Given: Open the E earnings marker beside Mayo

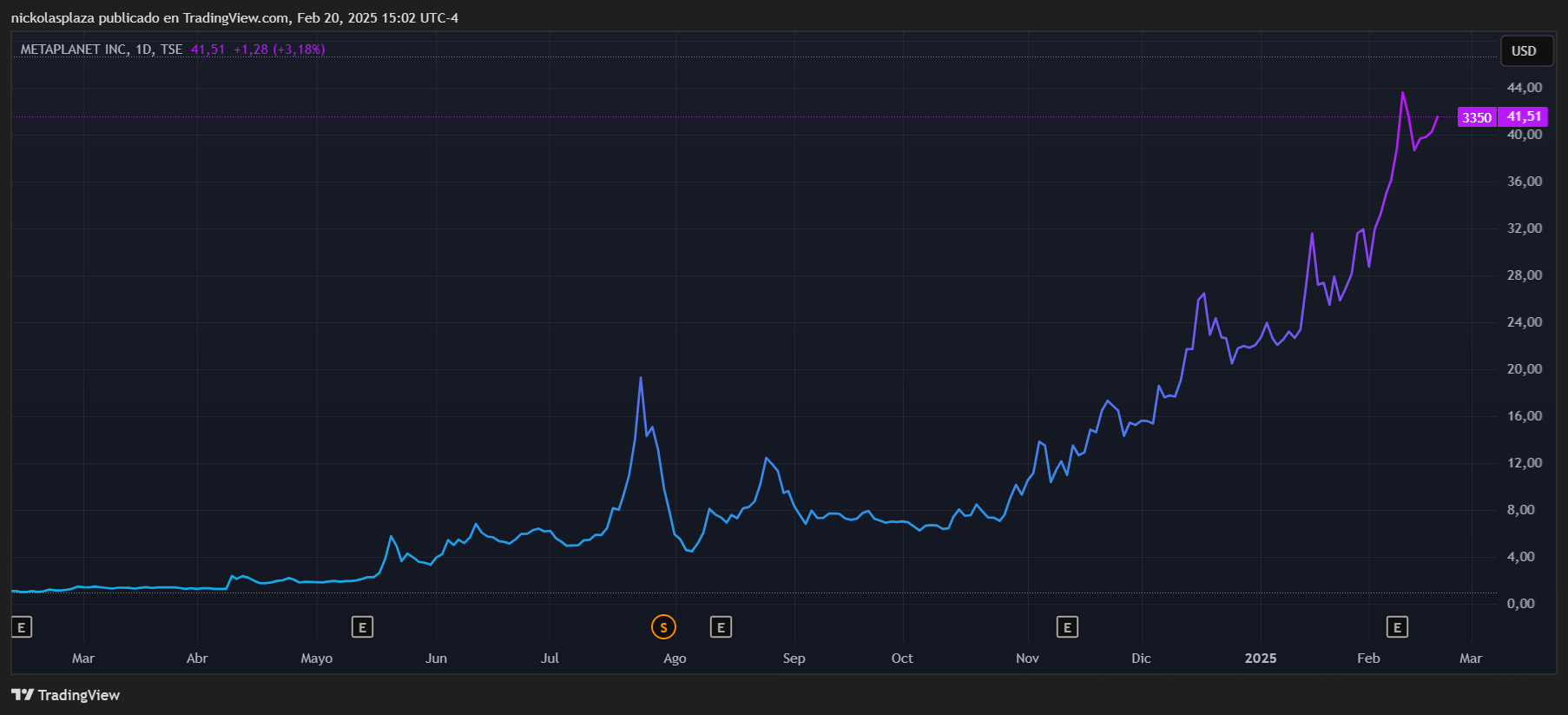Looking at the screenshot, I should tap(362, 627).
